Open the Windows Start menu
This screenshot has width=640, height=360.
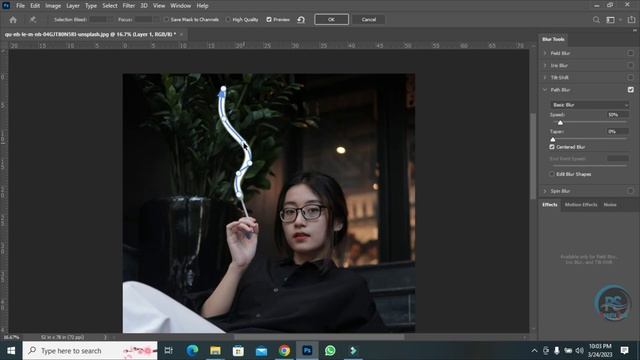pos(11,351)
